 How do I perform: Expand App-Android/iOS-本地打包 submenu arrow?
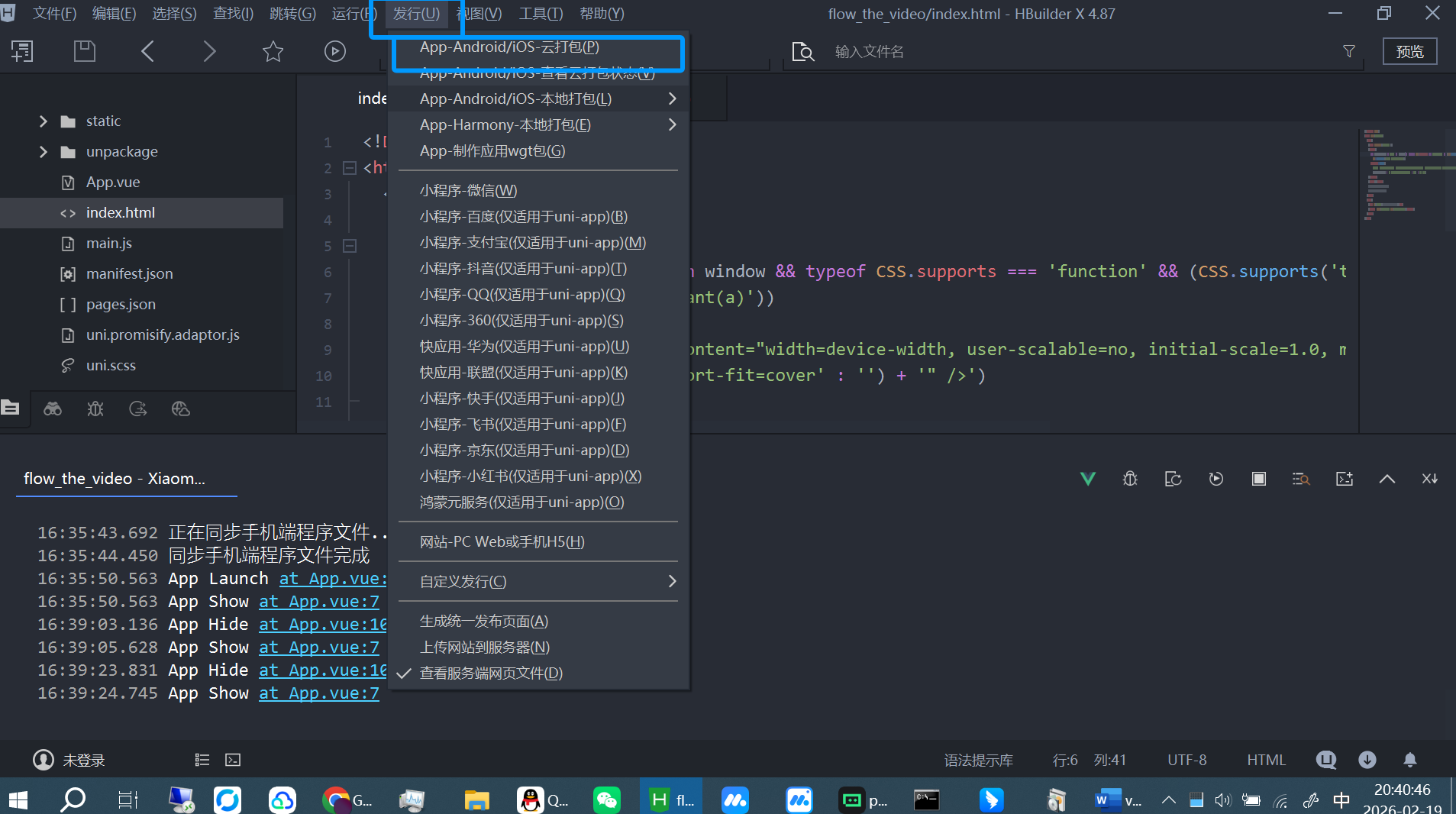672,99
